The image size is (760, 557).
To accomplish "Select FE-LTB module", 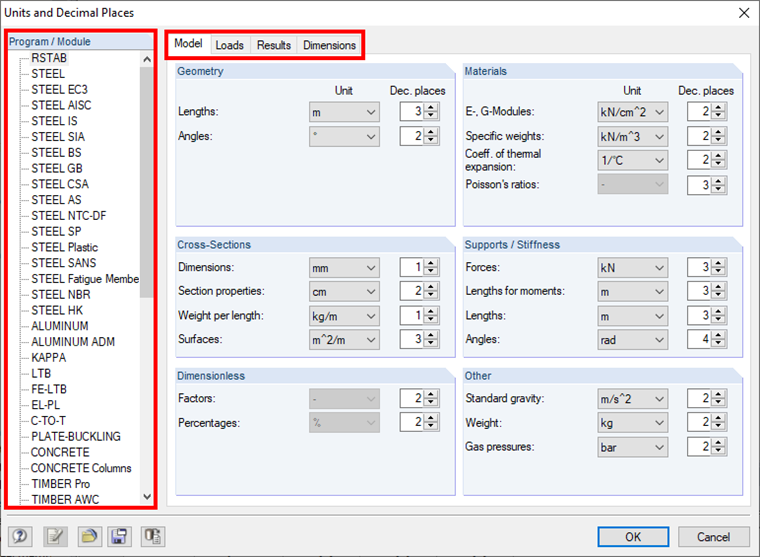I will [49, 389].
